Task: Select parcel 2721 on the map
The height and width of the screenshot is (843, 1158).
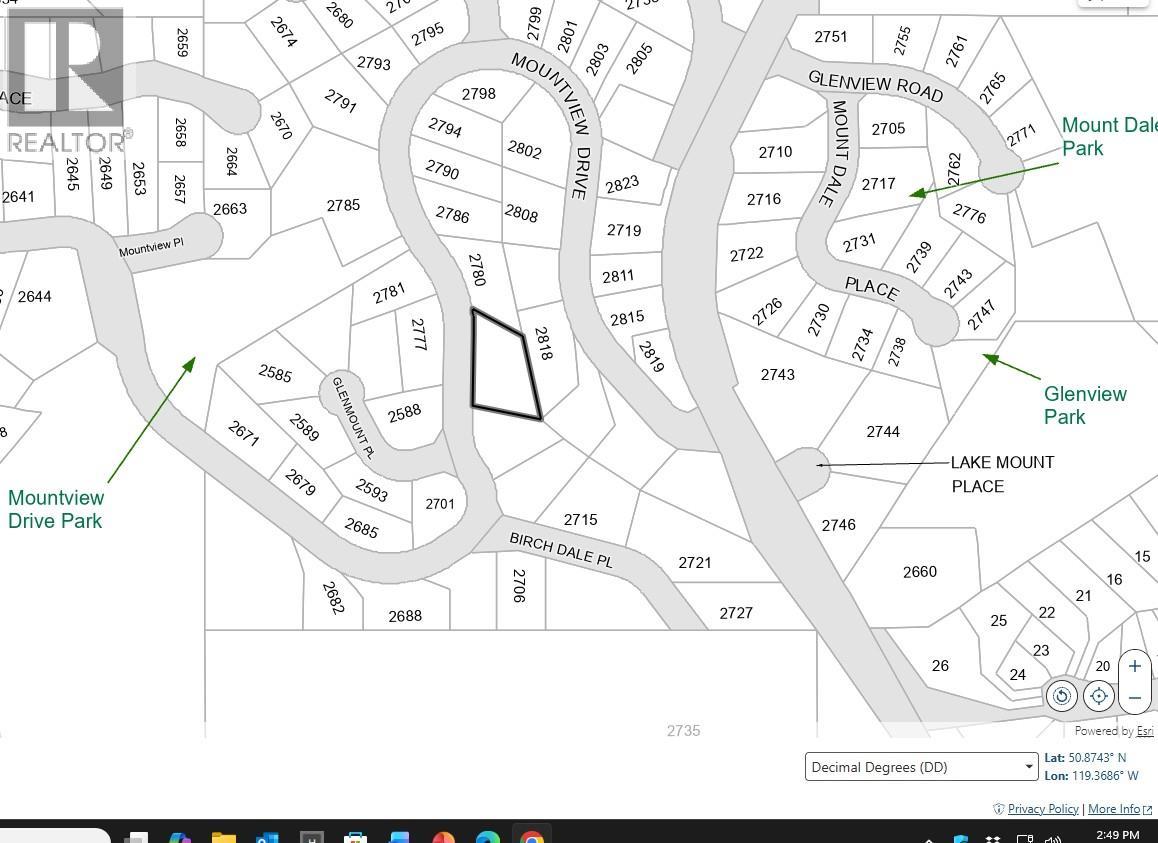Action: 695,563
